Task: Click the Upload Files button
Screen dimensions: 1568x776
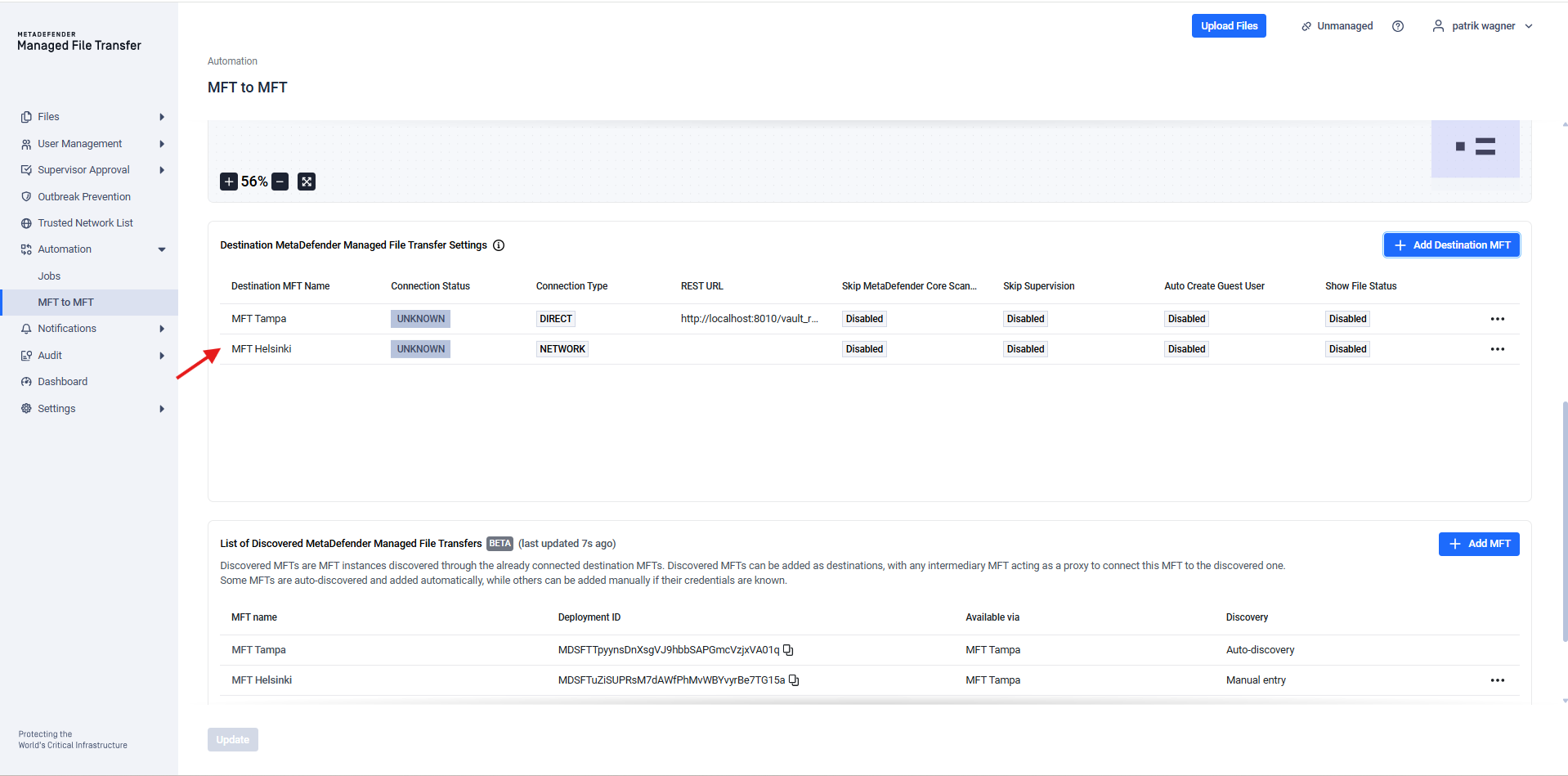Action: pos(1228,26)
